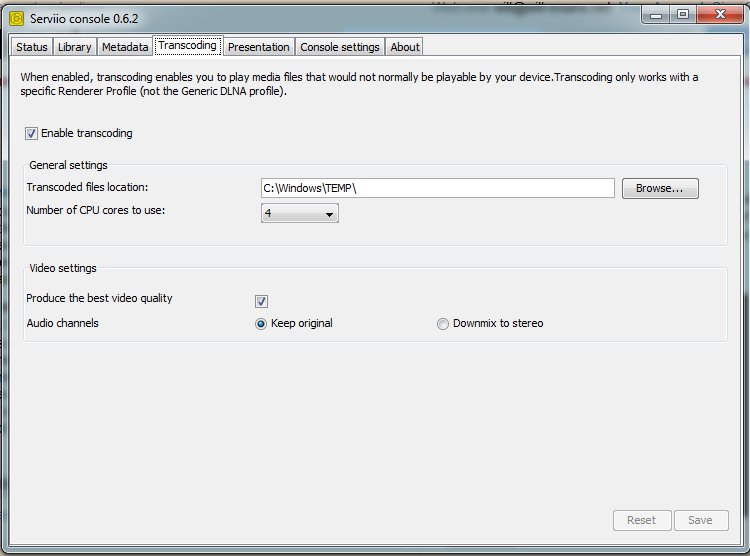Click the Browse... button
This screenshot has height=556, width=750.
tap(659, 188)
